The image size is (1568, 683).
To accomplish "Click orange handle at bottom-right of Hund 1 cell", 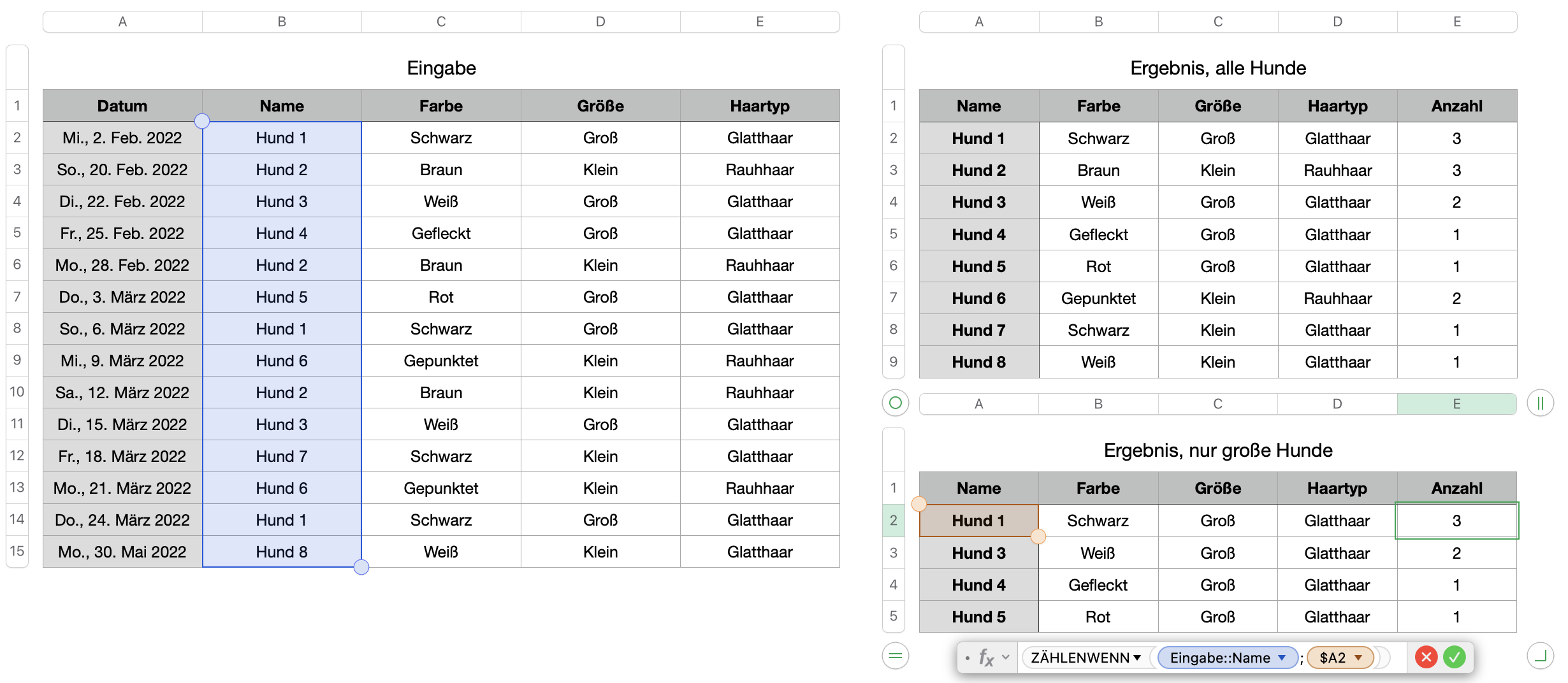I will point(1038,536).
